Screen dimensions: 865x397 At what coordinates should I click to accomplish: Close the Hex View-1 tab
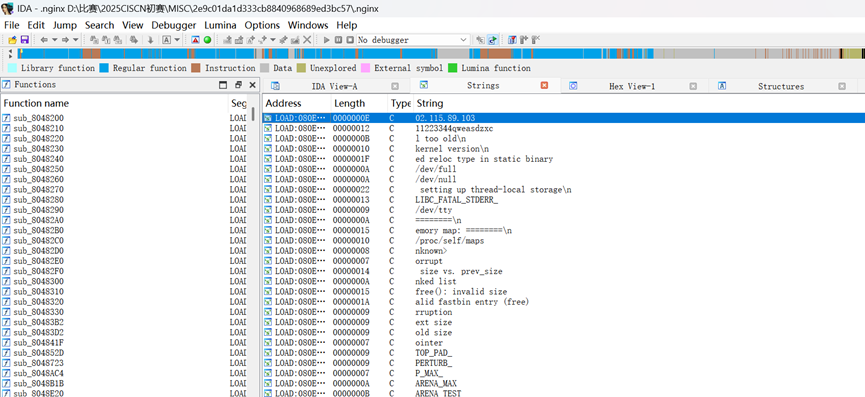[x=693, y=86]
